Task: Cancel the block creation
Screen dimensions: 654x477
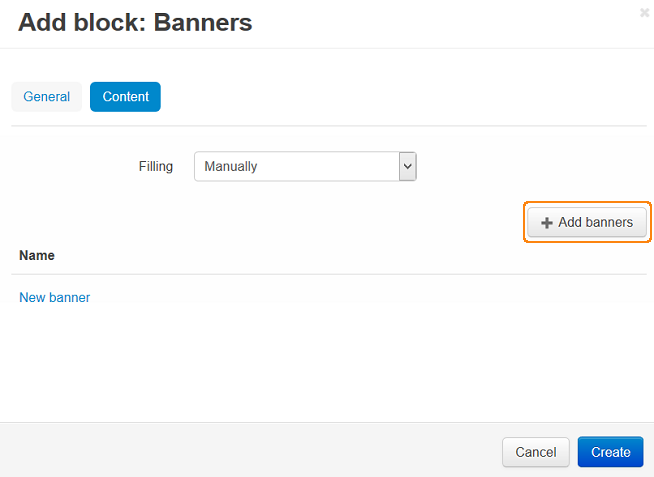Action: coord(536,452)
